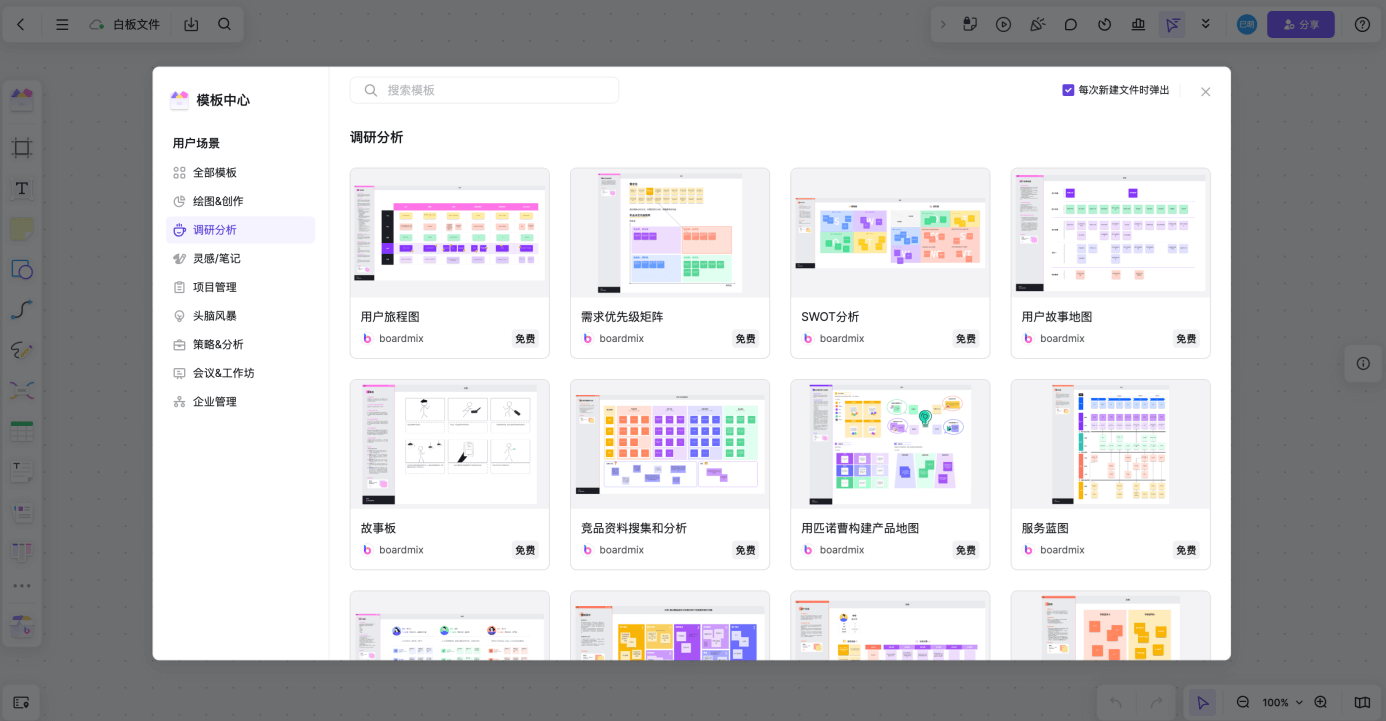Screen dimensions: 1386x721
Task: Select 项目管理 category
Action: tap(240, 287)
